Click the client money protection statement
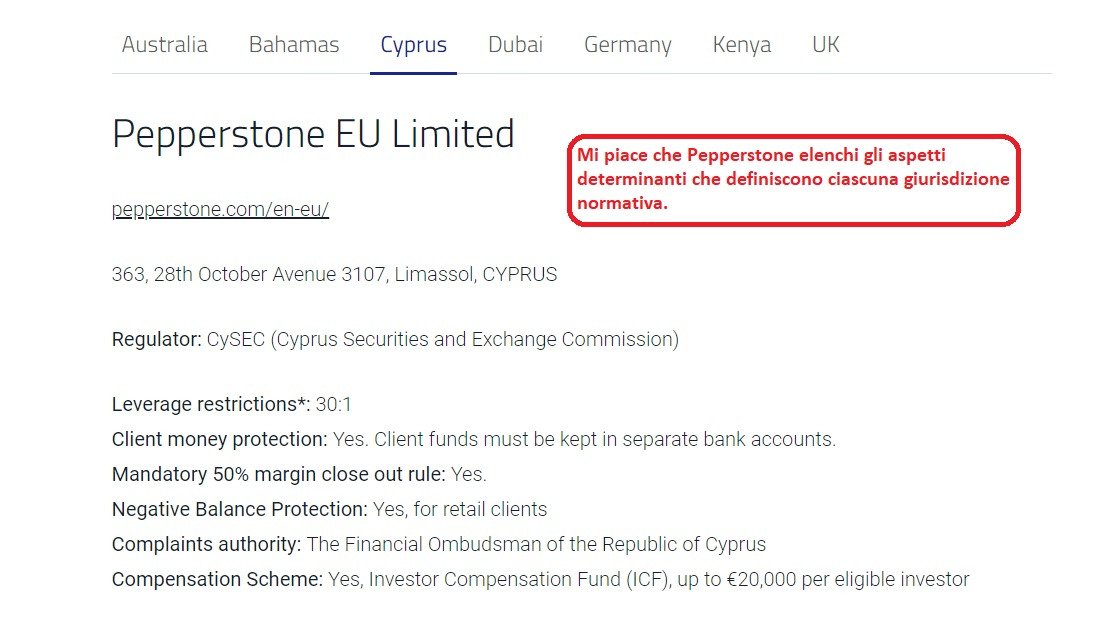Image resolution: width=1096 pixels, height=632 pixels. [x=473, y=439]
